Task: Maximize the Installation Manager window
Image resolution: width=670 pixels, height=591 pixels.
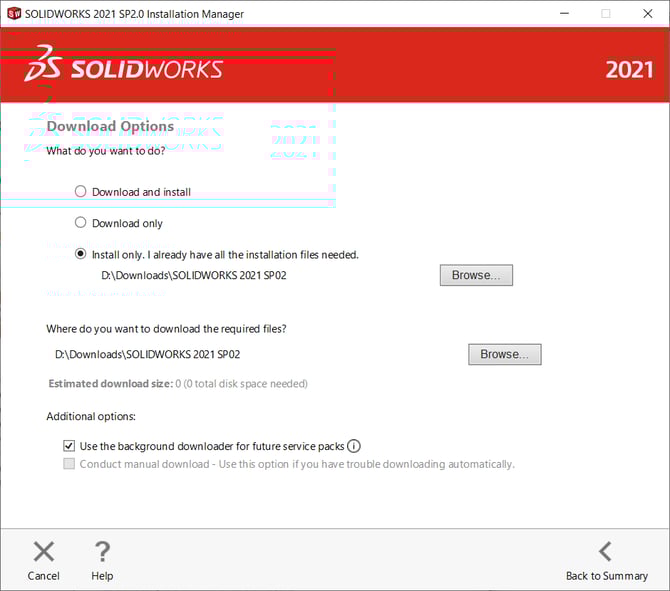Action: [605, 14]
